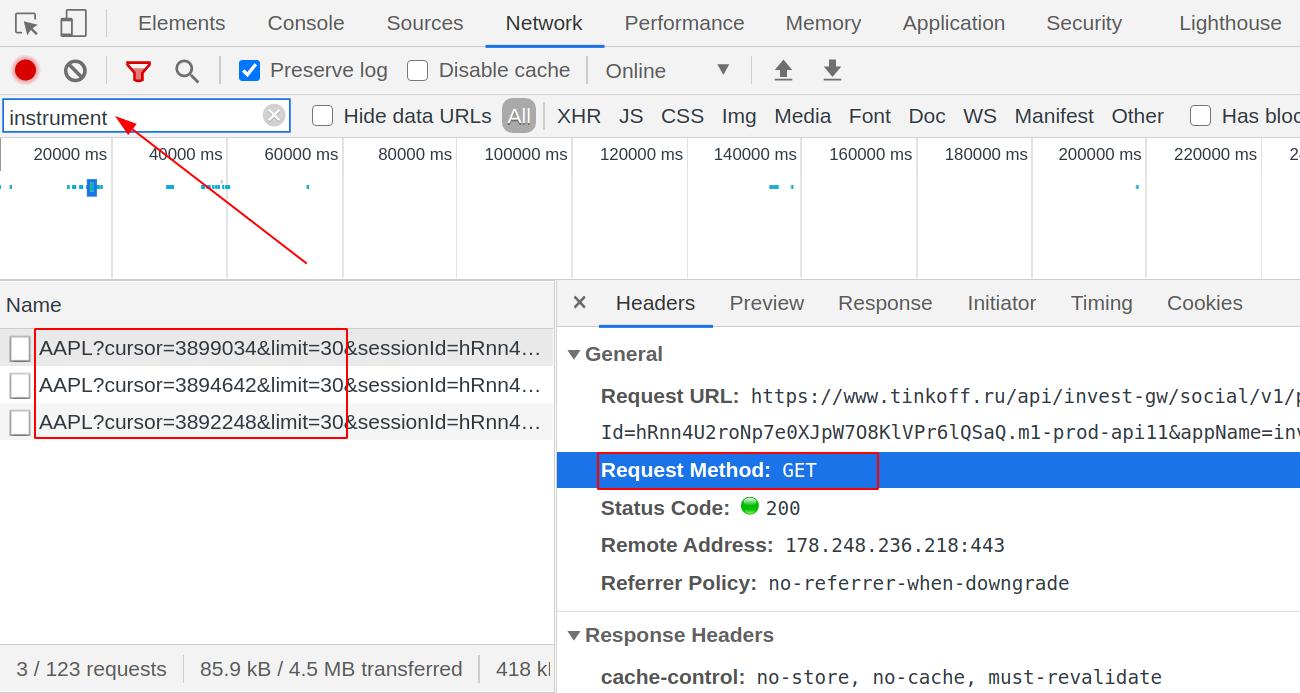Open the Online throttling dropdown
1300x693 pixels.
coord(668,70)
